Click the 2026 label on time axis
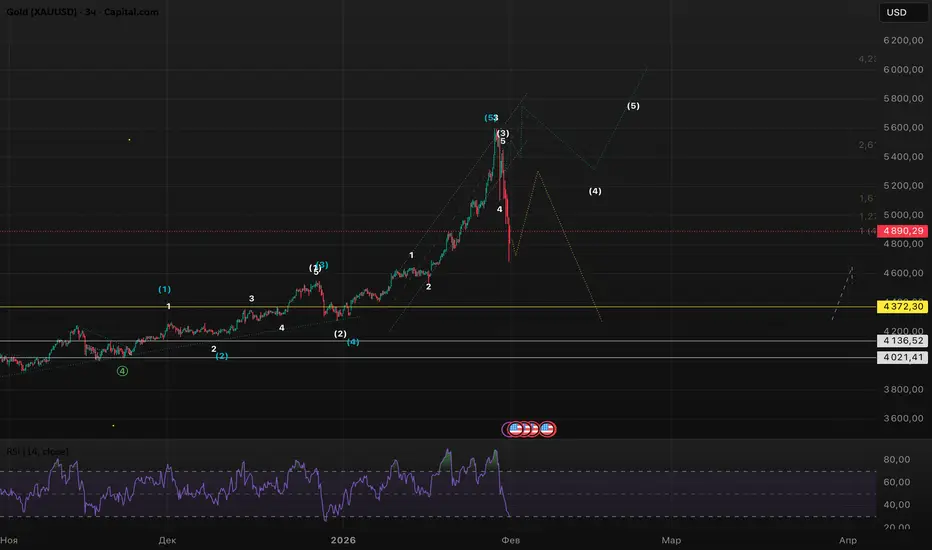 pos(344,540)
